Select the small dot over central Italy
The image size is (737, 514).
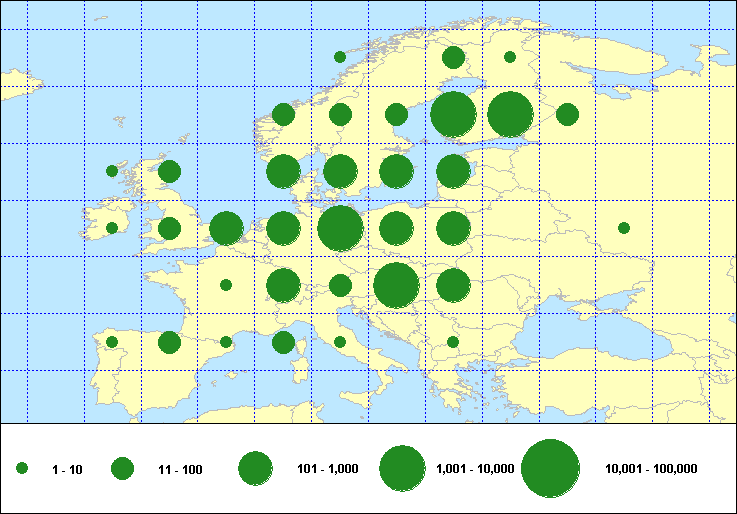(340, 342)
